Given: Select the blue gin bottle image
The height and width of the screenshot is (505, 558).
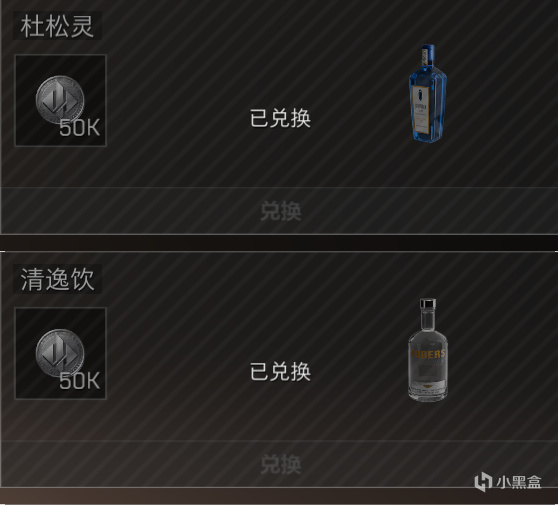Looking at the screenshot, I should pyautogui.click(x=427, y=93).
